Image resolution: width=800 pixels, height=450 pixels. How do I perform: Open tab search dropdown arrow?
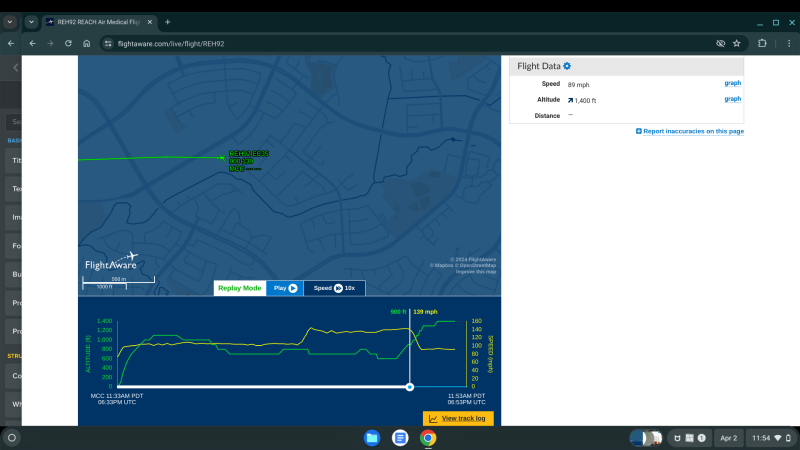click(32, 22)
